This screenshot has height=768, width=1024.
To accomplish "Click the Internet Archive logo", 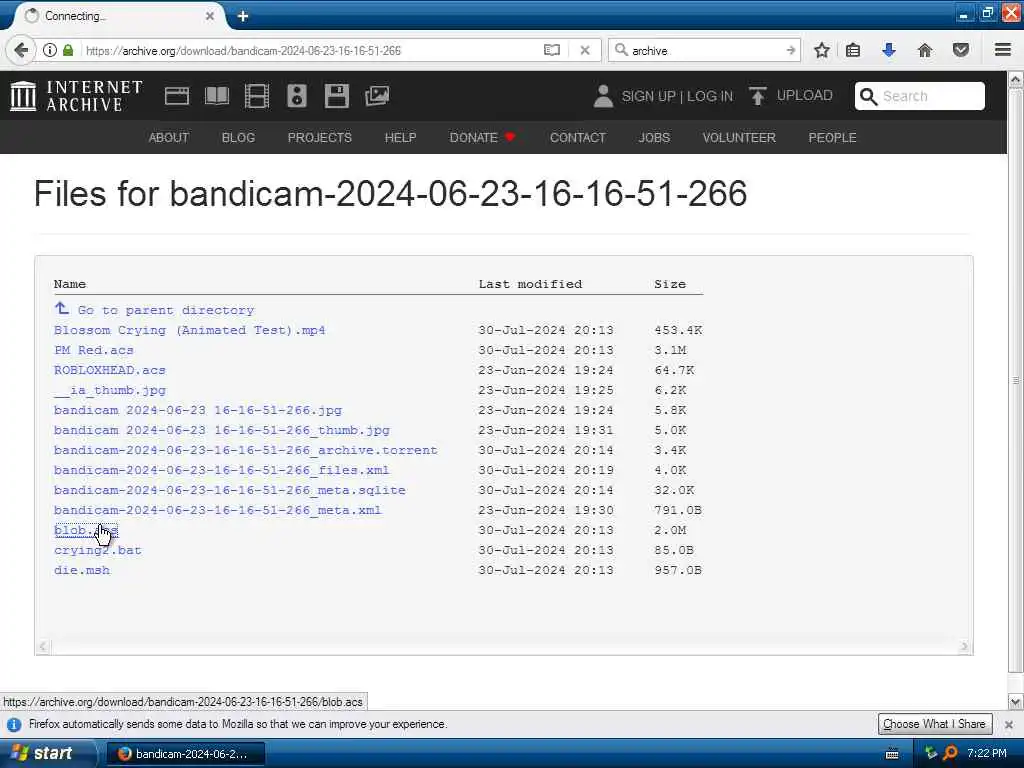I will (76, 96).
